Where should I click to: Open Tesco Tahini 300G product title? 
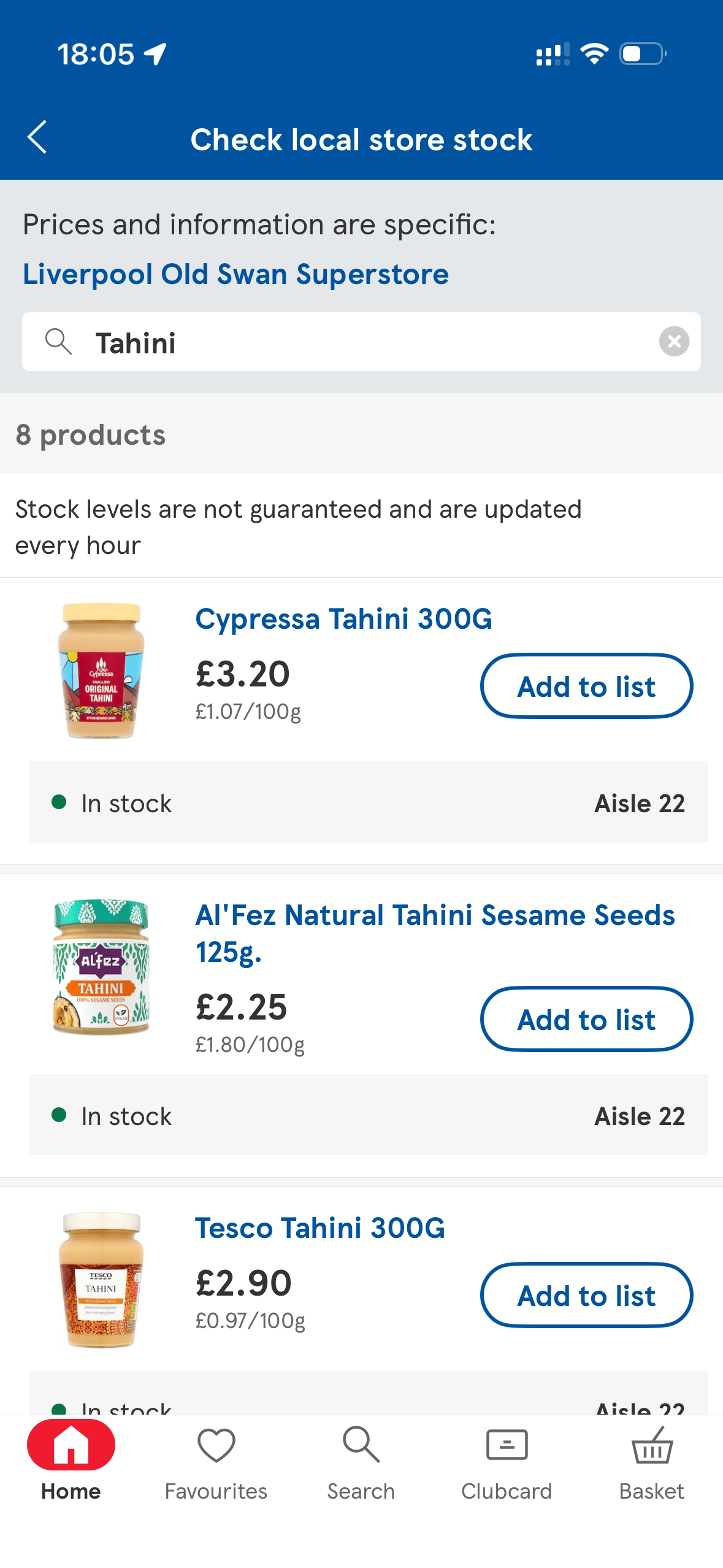tap(319, 1228)
